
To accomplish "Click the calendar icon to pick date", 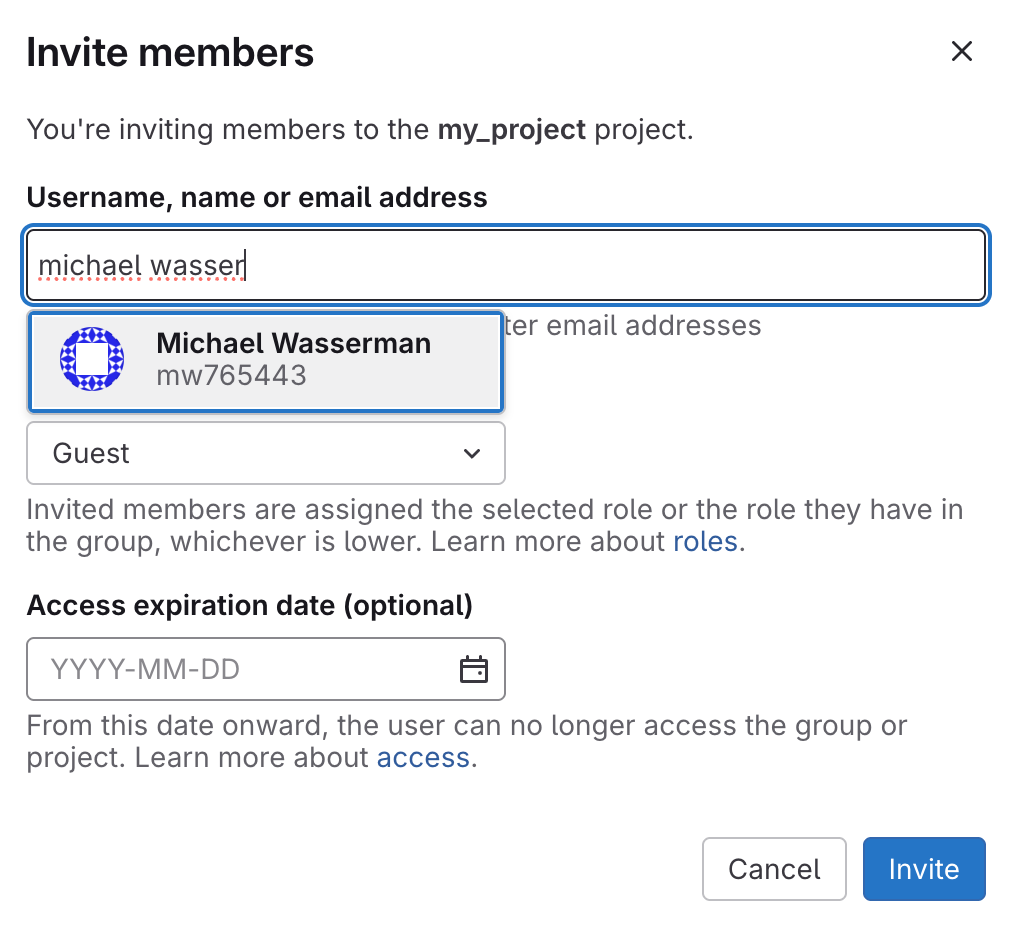I will (x=473, y=669).
